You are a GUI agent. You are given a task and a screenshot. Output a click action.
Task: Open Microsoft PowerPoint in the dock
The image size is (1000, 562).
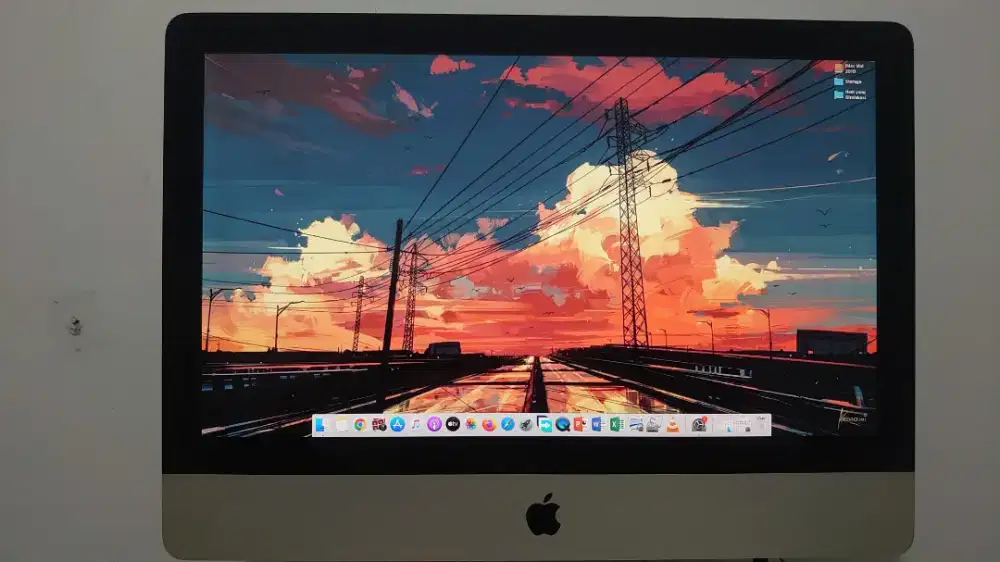[580, 424]
